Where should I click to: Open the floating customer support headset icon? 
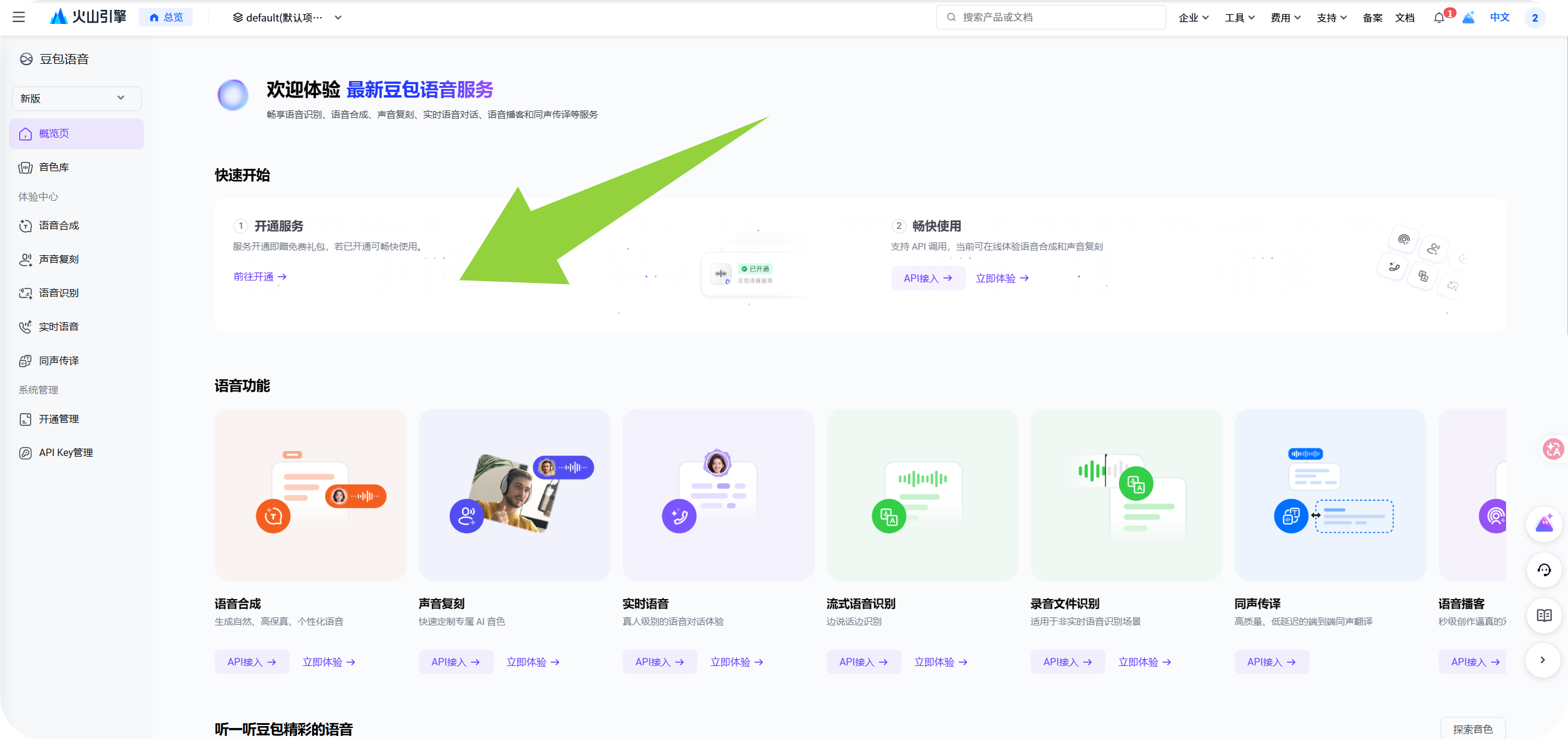click(x=1543, y=570)
